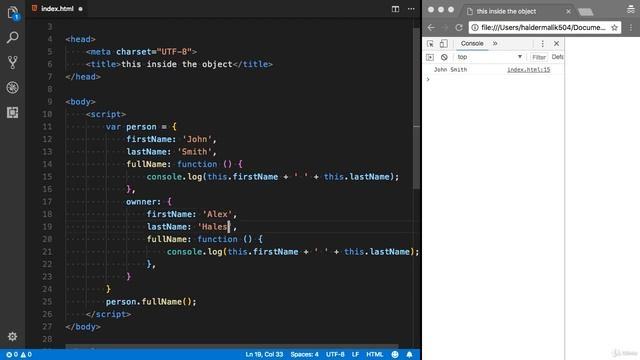Clear the console with the ban icon
Viewport: 640px width, 360px height.
pyautogui.click(x=444, y=57)
